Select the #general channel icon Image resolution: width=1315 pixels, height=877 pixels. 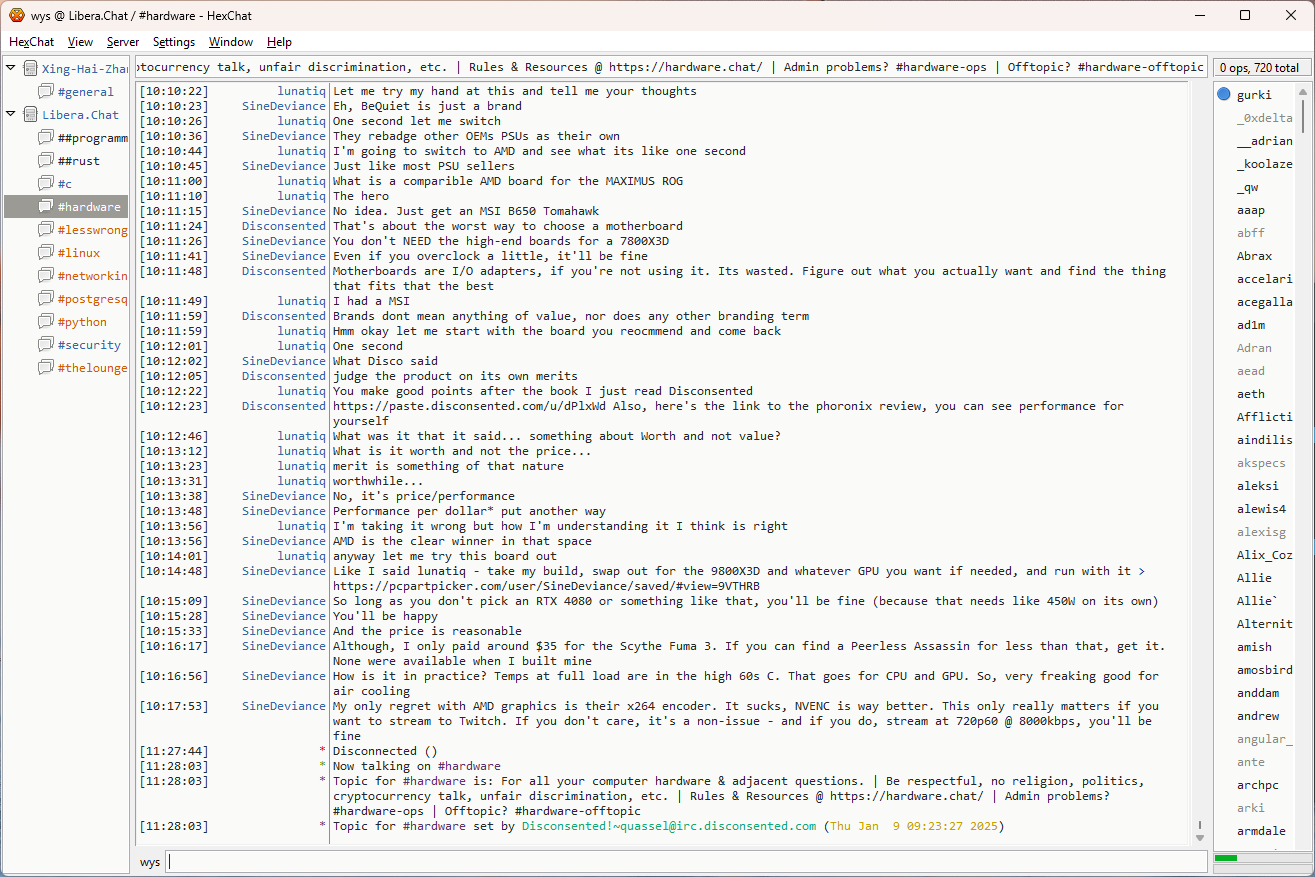point(46,92)
